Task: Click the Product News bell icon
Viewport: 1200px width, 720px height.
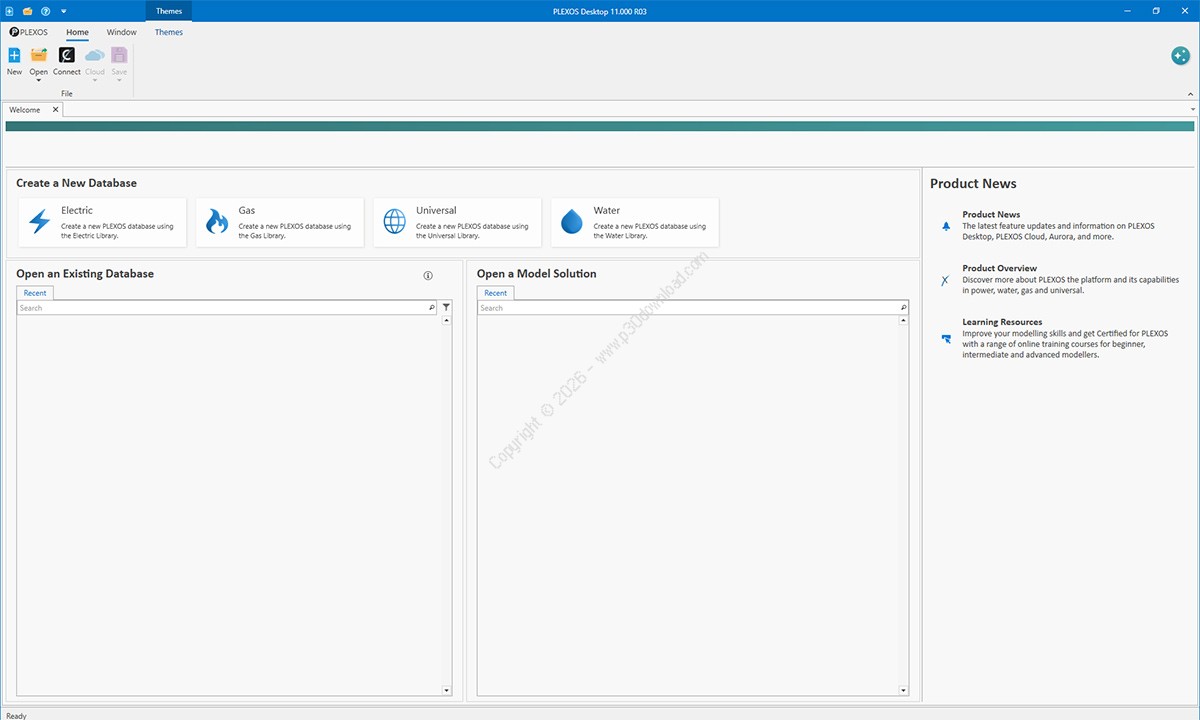Action: 946,226
